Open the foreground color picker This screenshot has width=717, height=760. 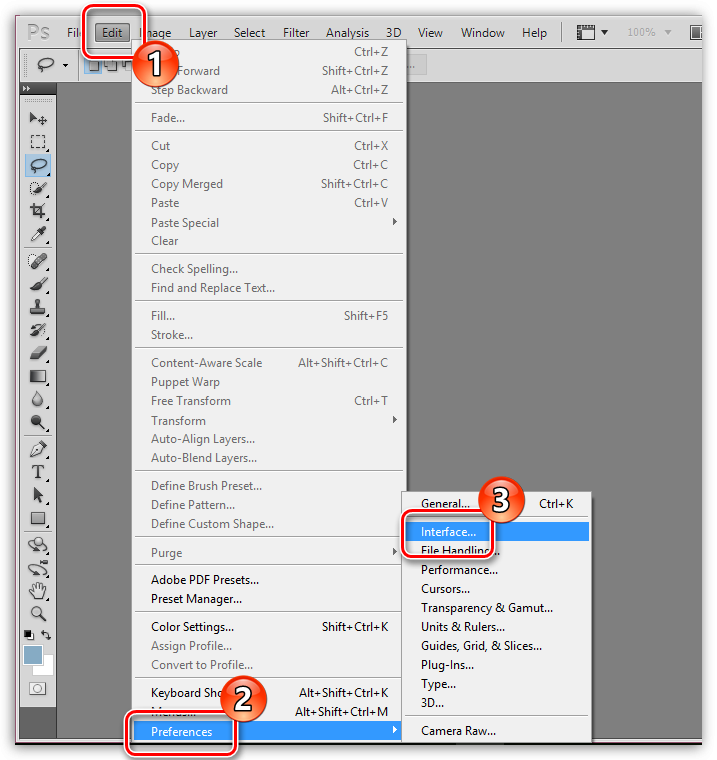point(33,655)
